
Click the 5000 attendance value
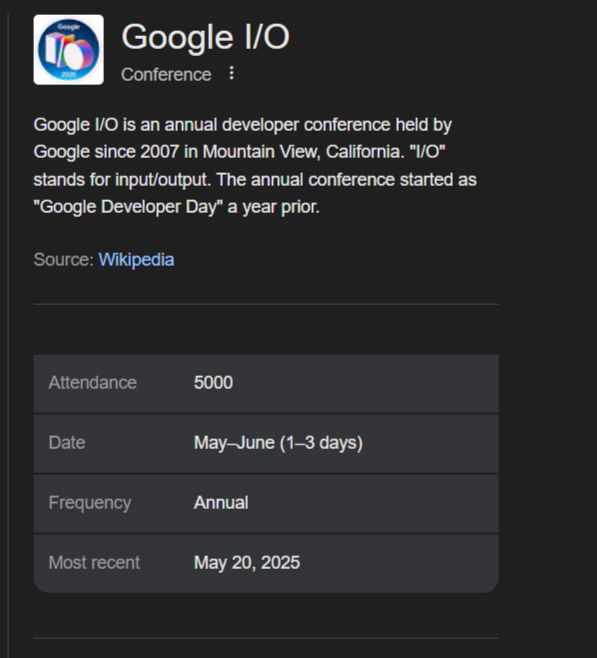(x=213, y=383)
